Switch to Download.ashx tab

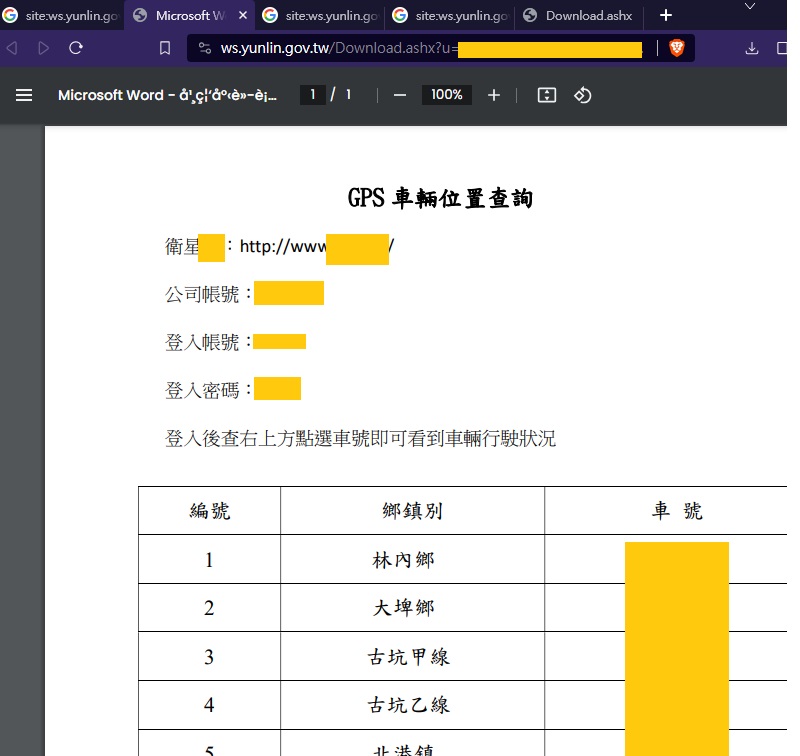579,15
